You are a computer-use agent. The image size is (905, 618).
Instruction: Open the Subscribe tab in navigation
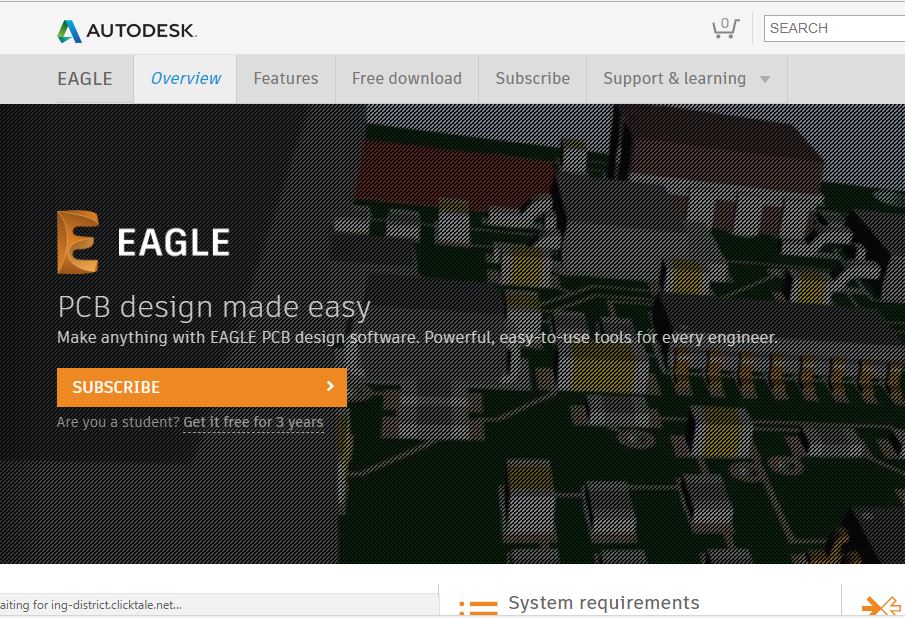pos(532,78)
